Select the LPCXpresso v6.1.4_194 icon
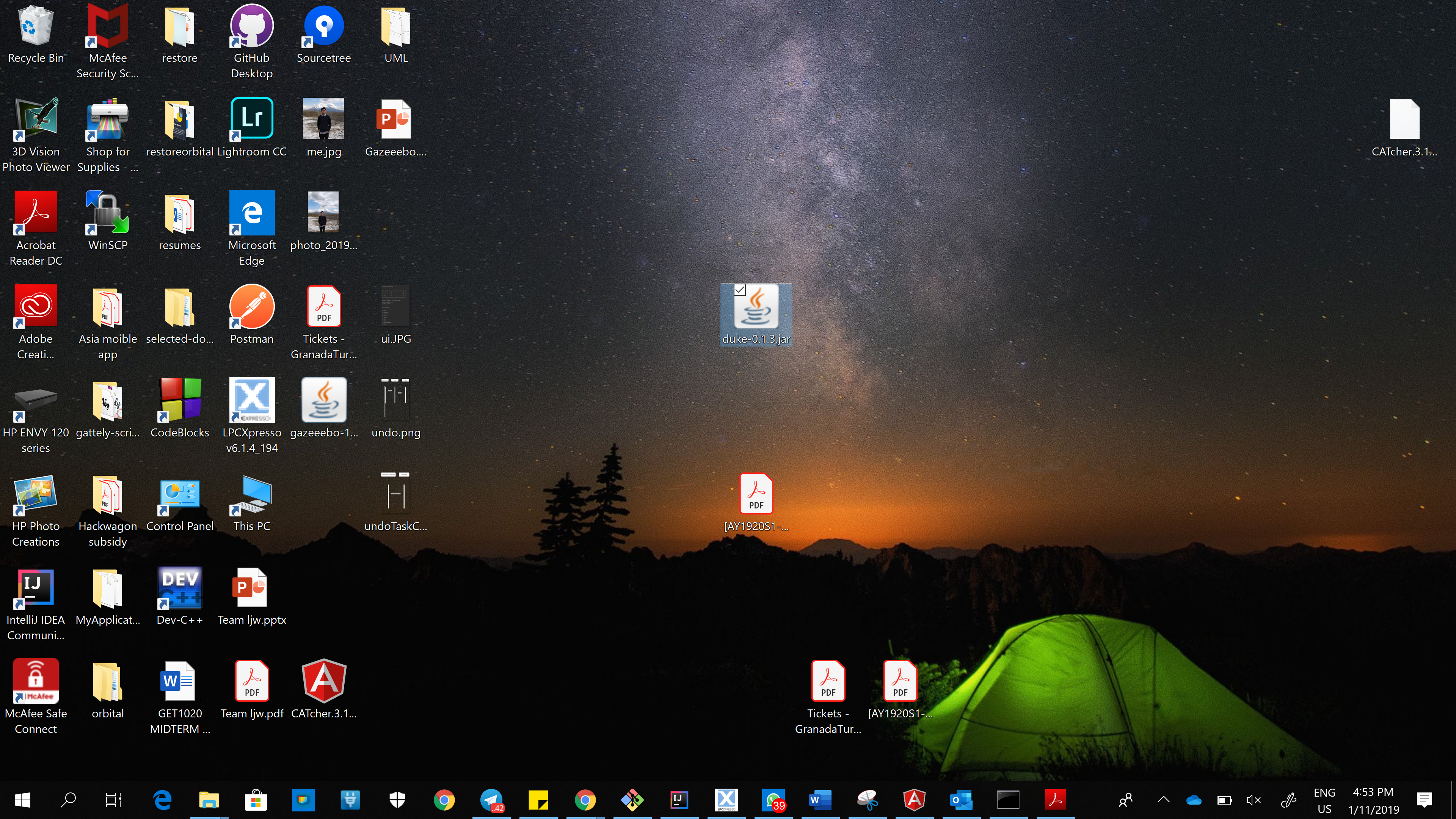The width and height of the screenshot is (1456, 819). (x=251, y=400)
